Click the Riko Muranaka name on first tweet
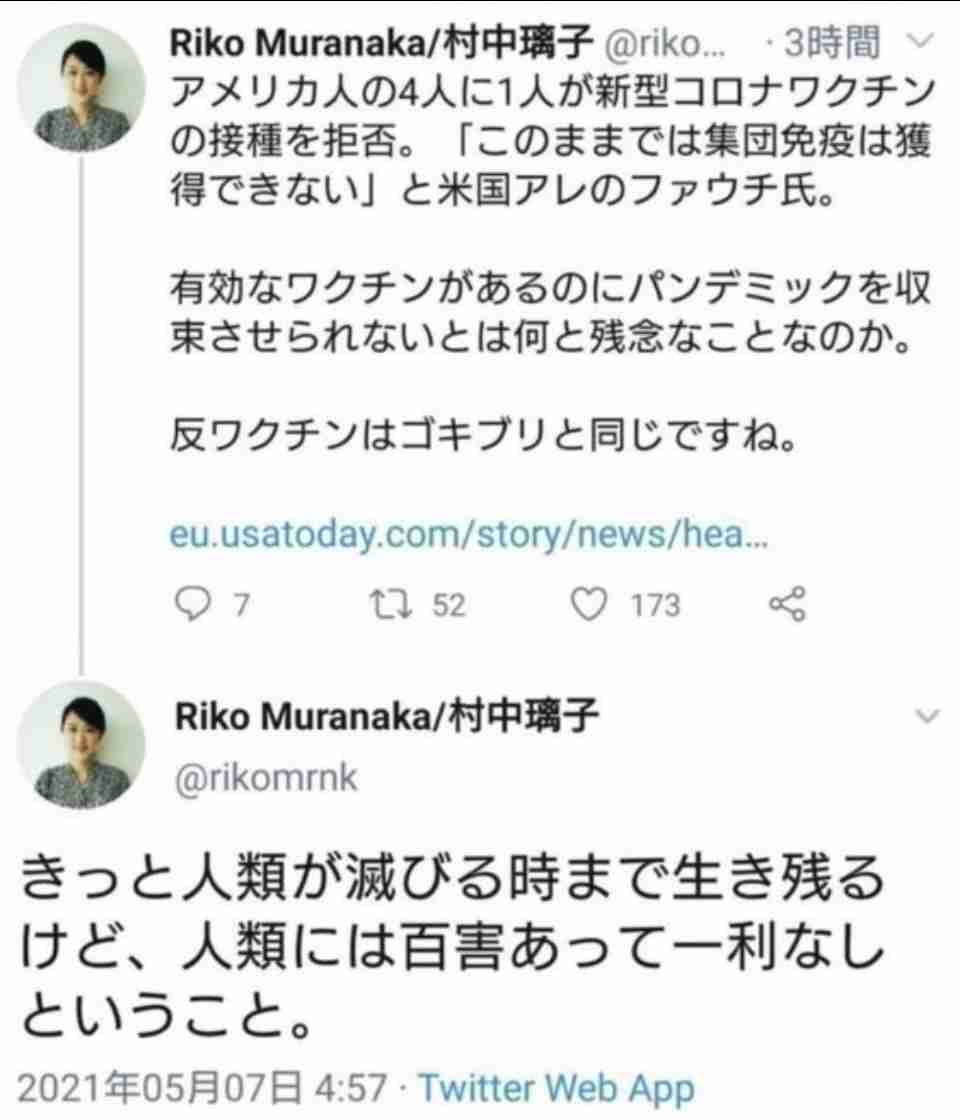The width and height of the screenshot is (960, 1120). tap(381, 43)
